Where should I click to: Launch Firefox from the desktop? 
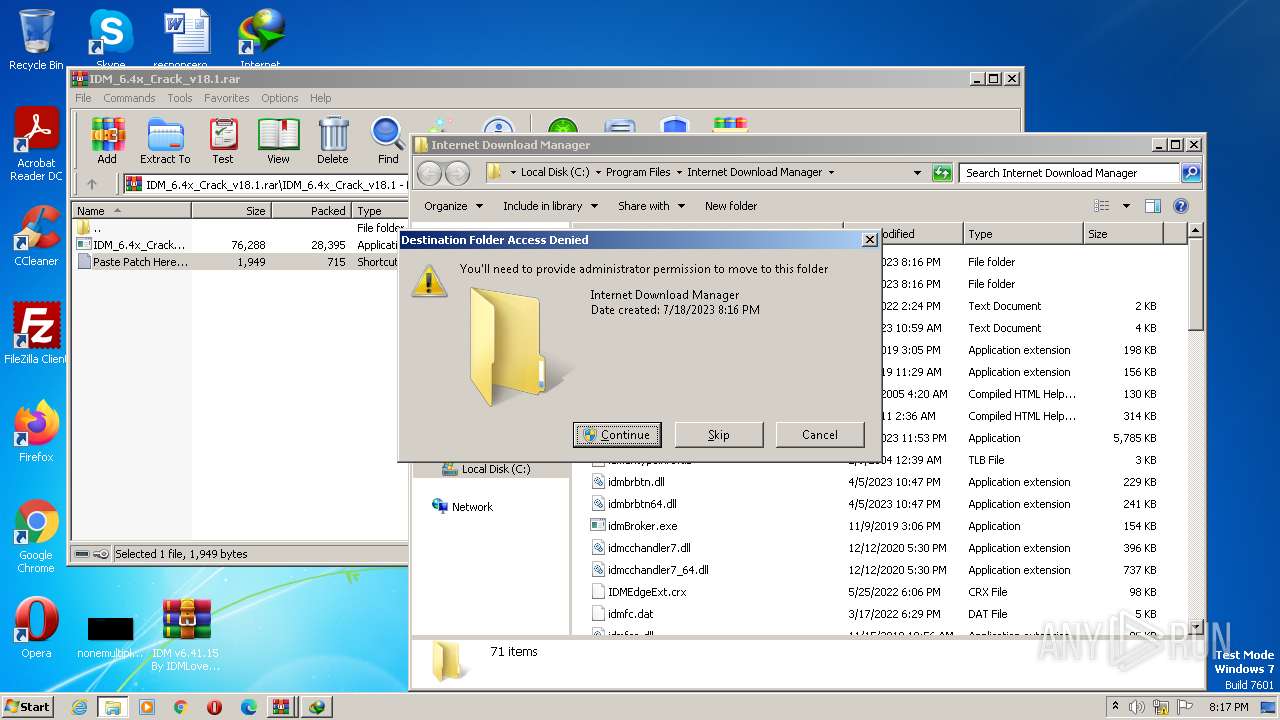tap(36, 432)
